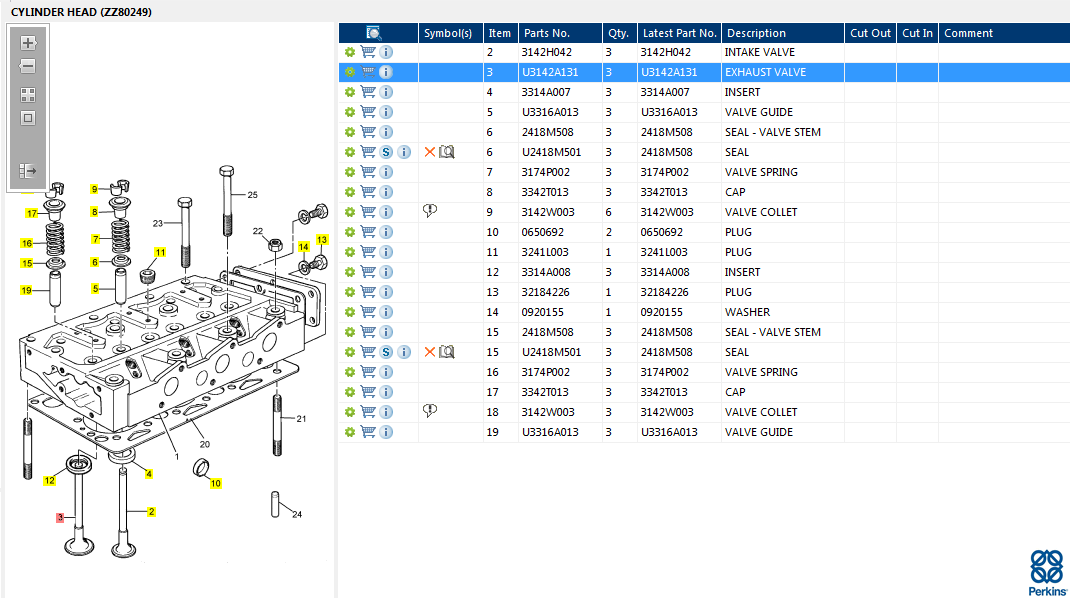Click the magnifier search icon in table header

click(x=374, y=33)
